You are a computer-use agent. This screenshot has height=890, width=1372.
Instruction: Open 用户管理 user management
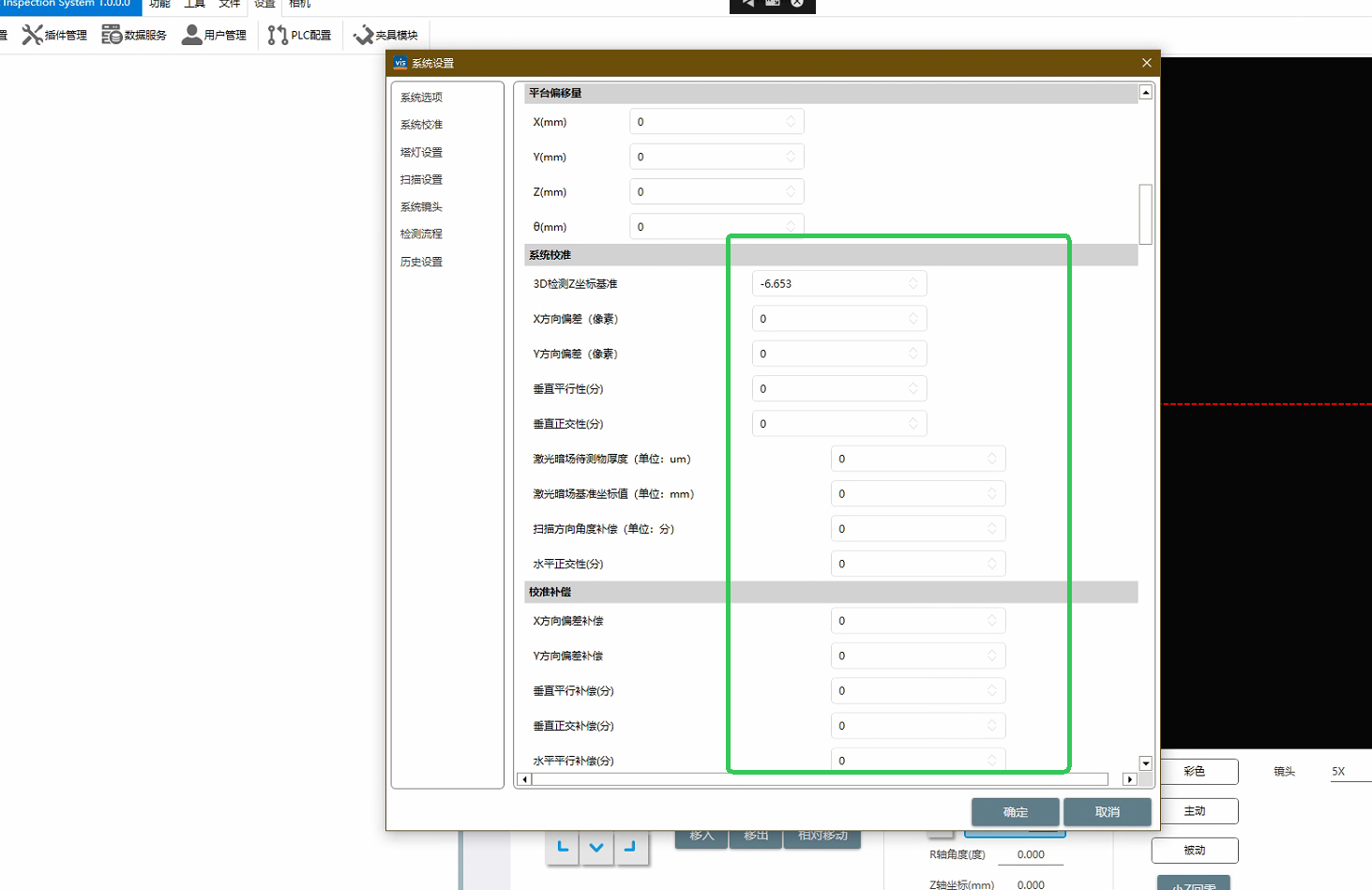click(x=214, y=36)
